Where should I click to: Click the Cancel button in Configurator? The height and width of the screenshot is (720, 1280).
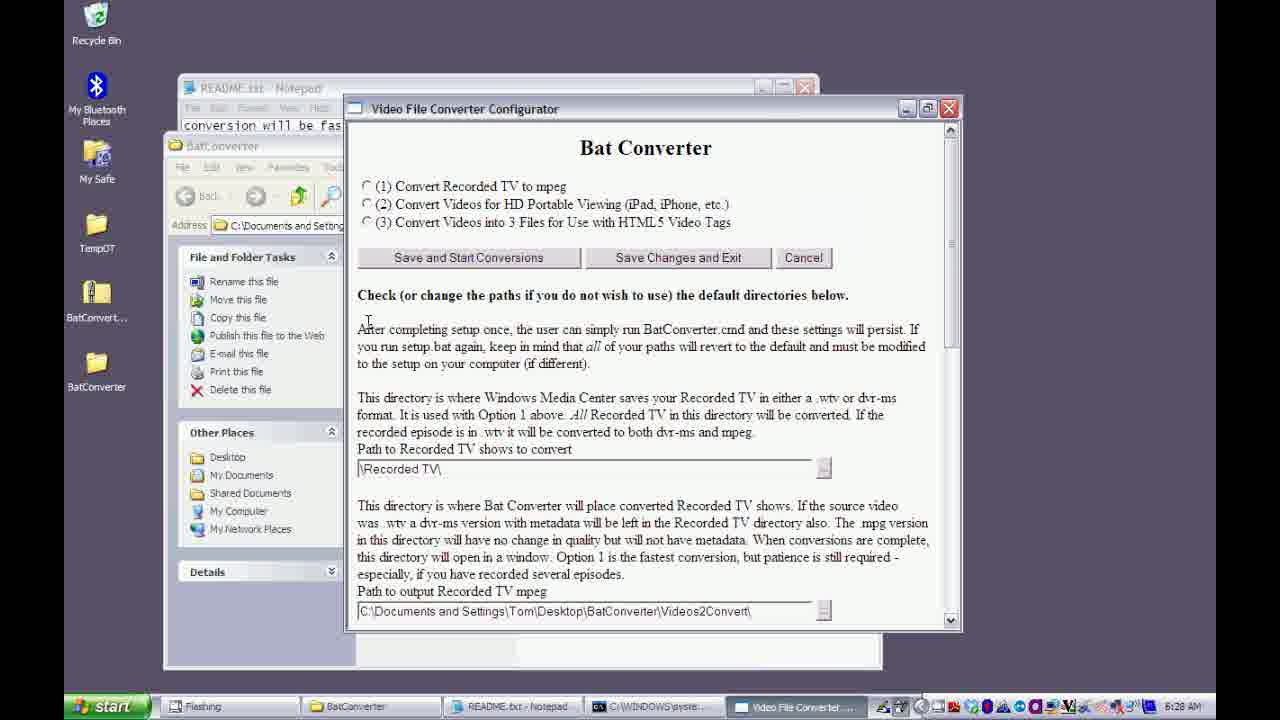click(804, 258)
